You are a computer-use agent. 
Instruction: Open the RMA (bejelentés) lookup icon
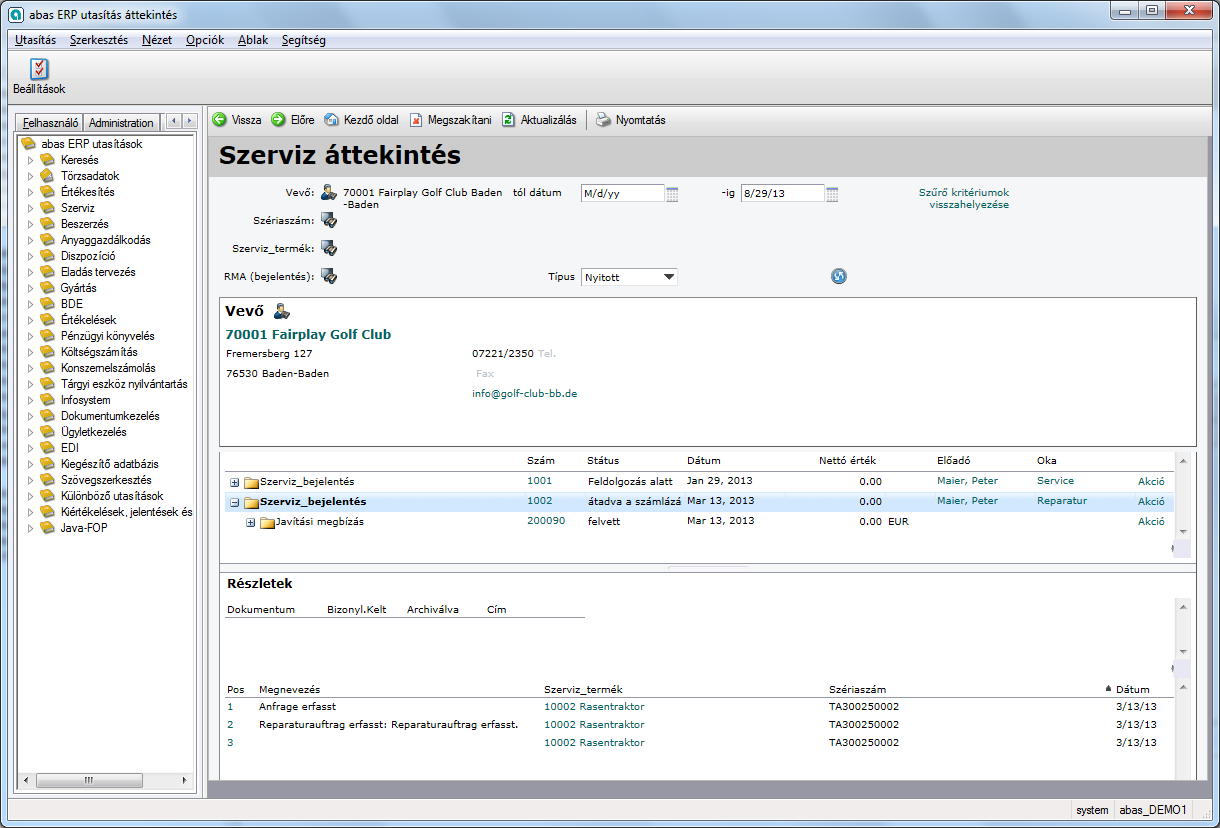point(328,276)
